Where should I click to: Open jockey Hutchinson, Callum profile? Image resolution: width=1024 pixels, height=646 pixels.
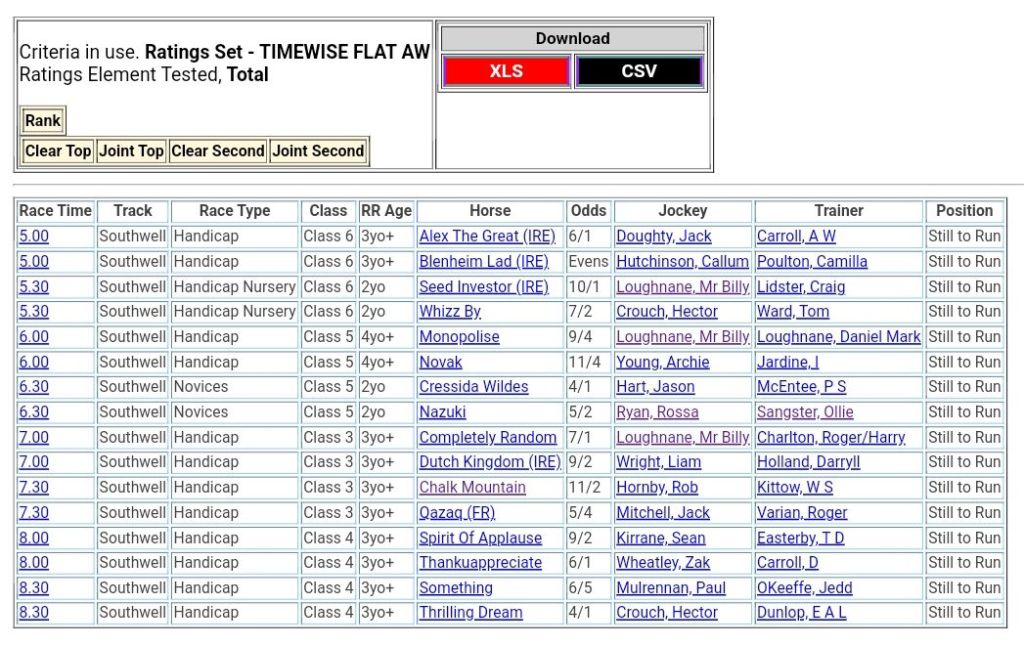682,261
